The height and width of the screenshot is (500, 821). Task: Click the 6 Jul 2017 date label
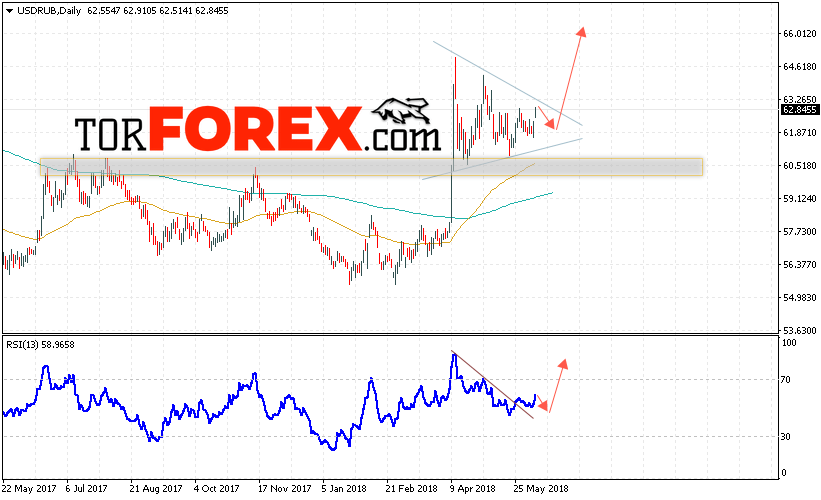tap(86, 488)
